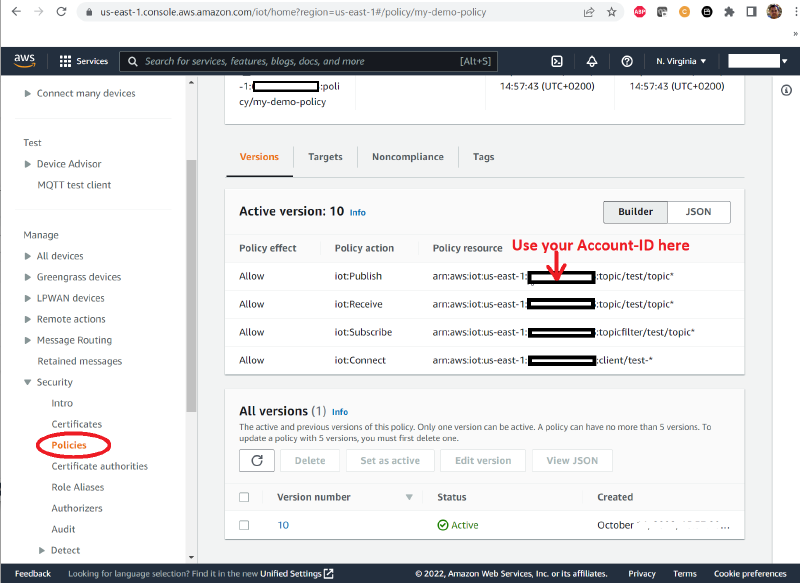The image size is (800, 583).
Task: Toggle the JSON view of the policy
Action: [698, 212]
